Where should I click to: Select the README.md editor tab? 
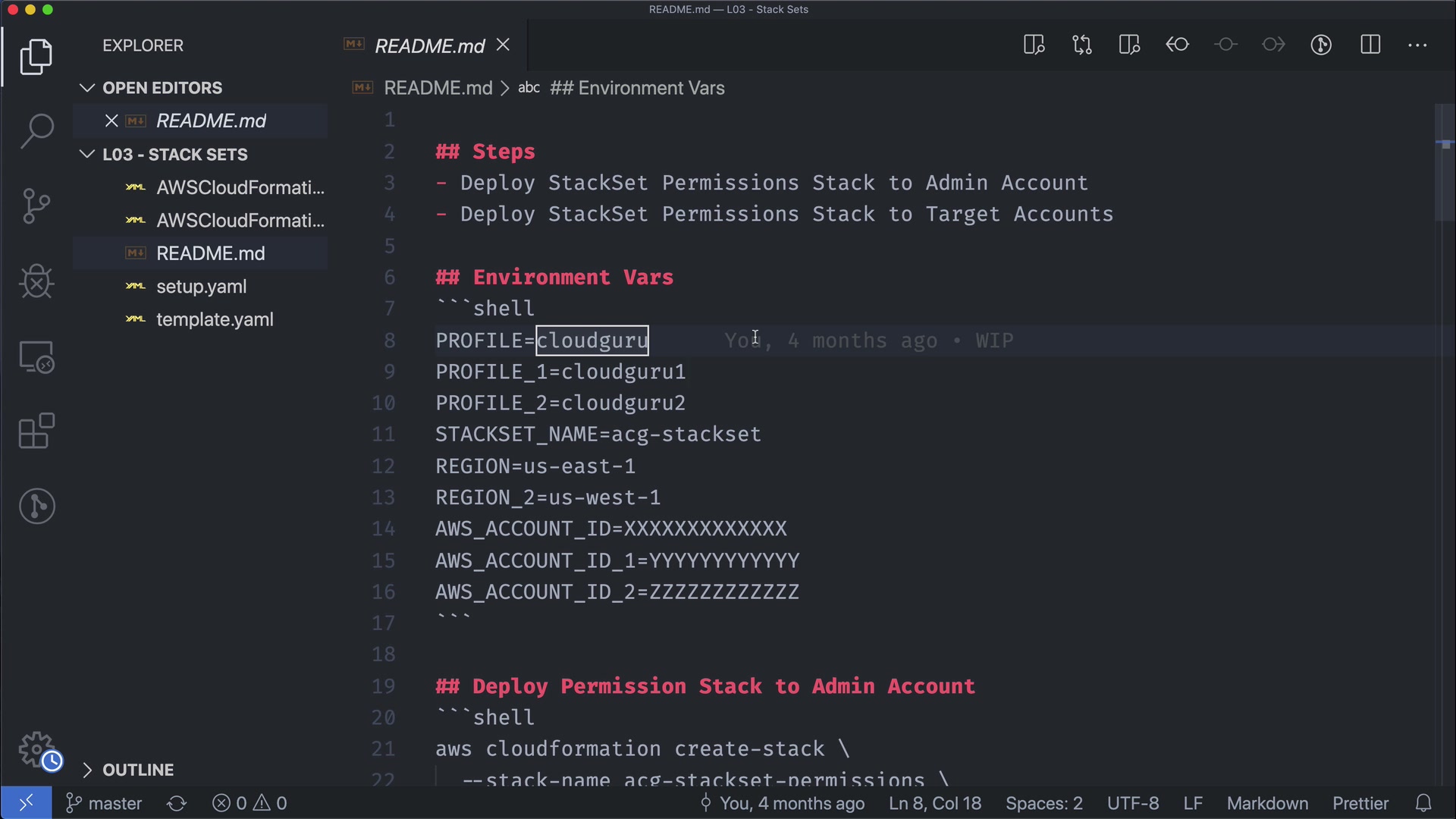(428, 45)
